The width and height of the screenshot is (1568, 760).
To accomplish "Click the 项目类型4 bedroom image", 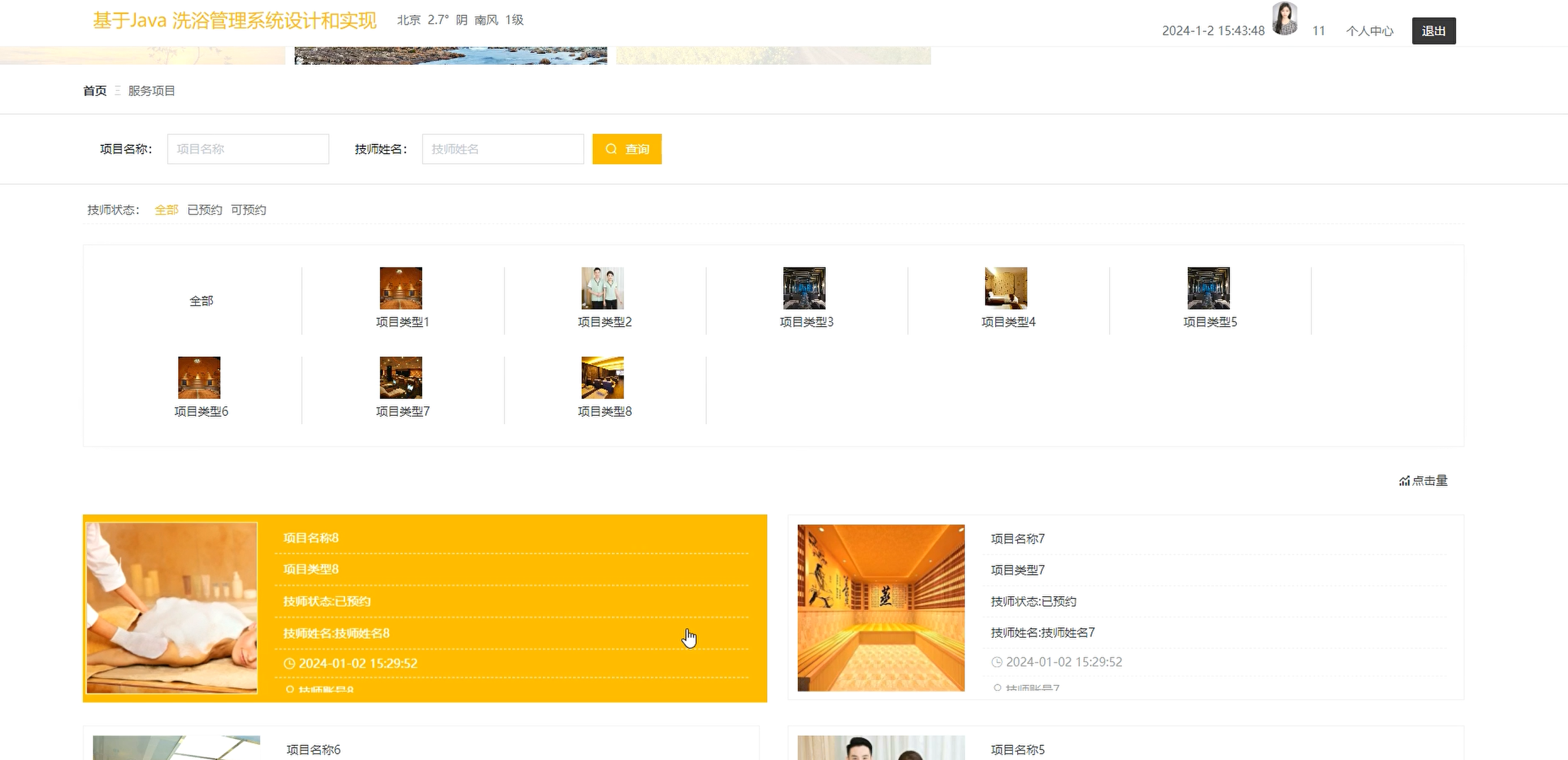I will click(x=1006, y=288).
